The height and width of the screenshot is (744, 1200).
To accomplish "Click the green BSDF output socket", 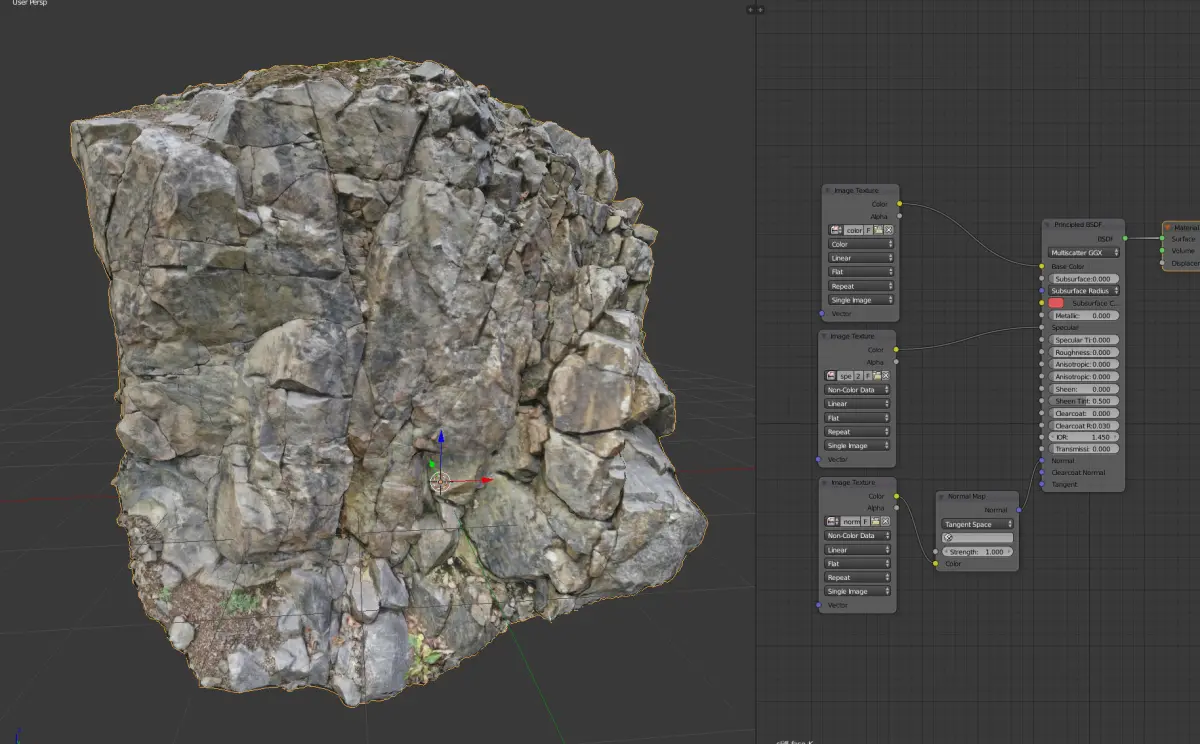I will pos(1125,238).
